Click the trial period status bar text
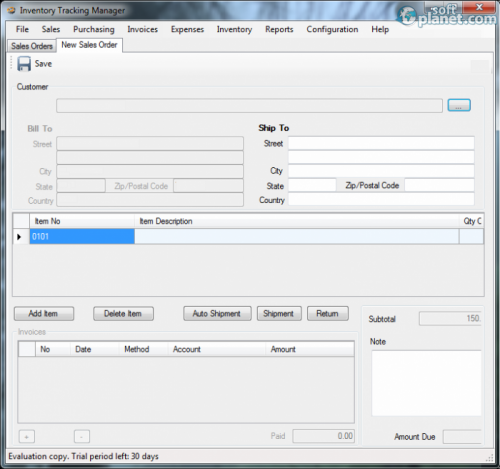This screenshot has height=469, width=500. pos(83,456)
